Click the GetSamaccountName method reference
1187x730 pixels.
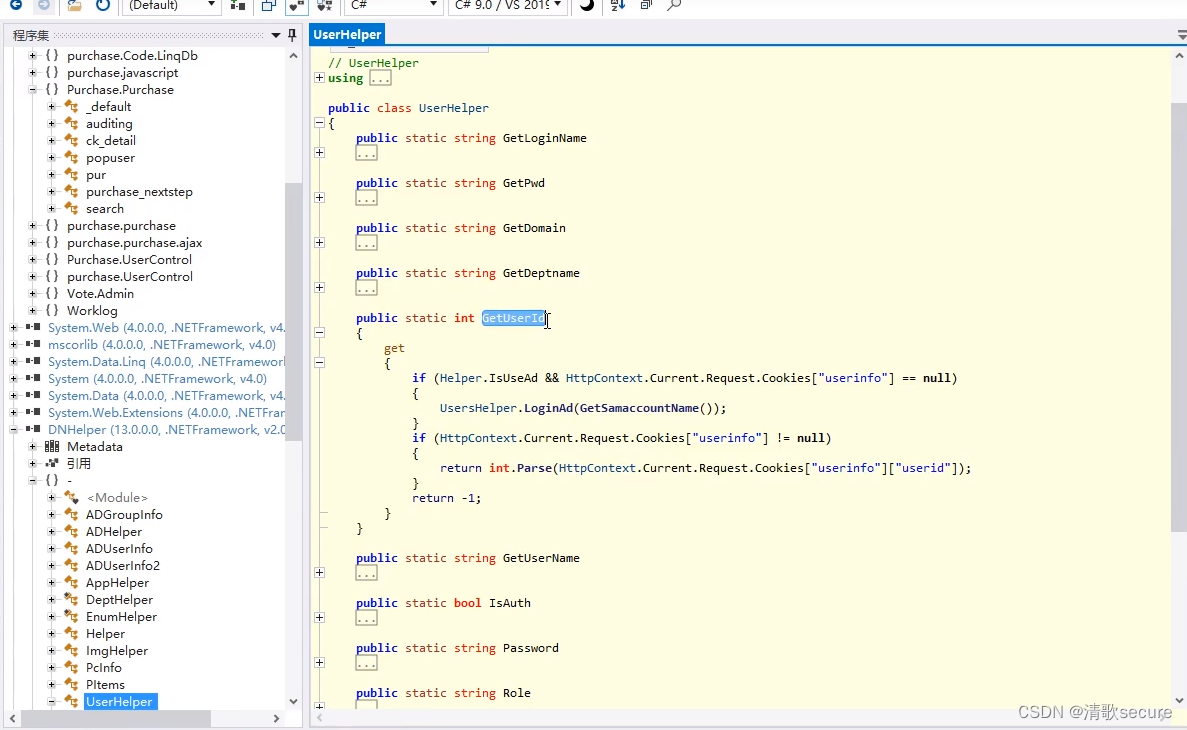[639, 408]
